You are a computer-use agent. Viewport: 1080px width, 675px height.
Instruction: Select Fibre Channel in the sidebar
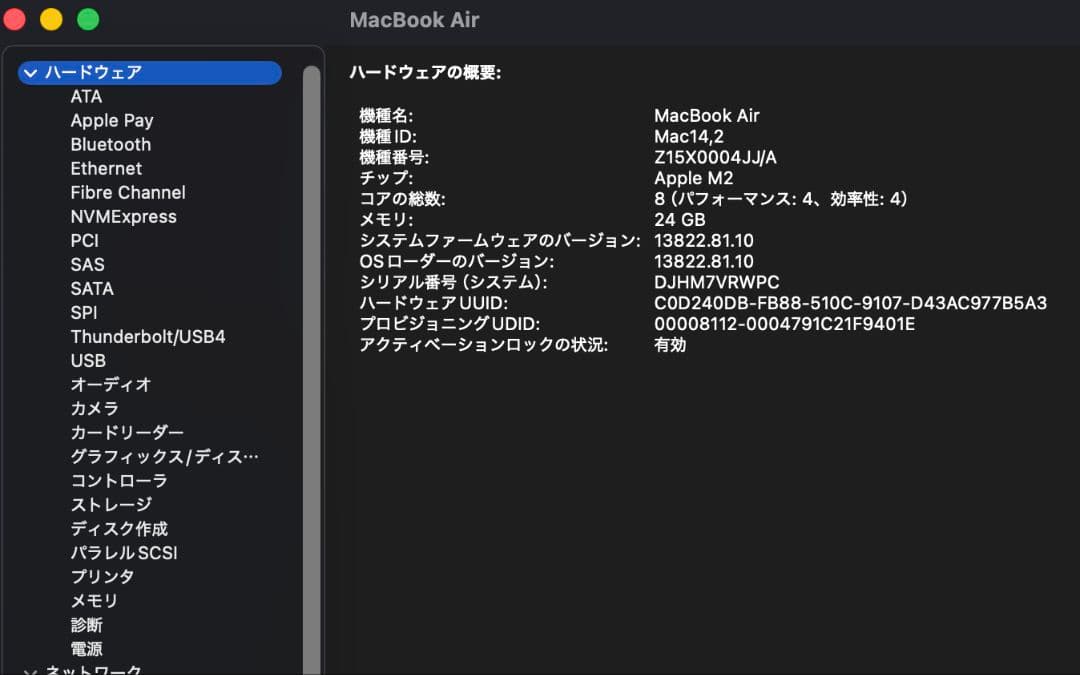(x=127, y=193)
